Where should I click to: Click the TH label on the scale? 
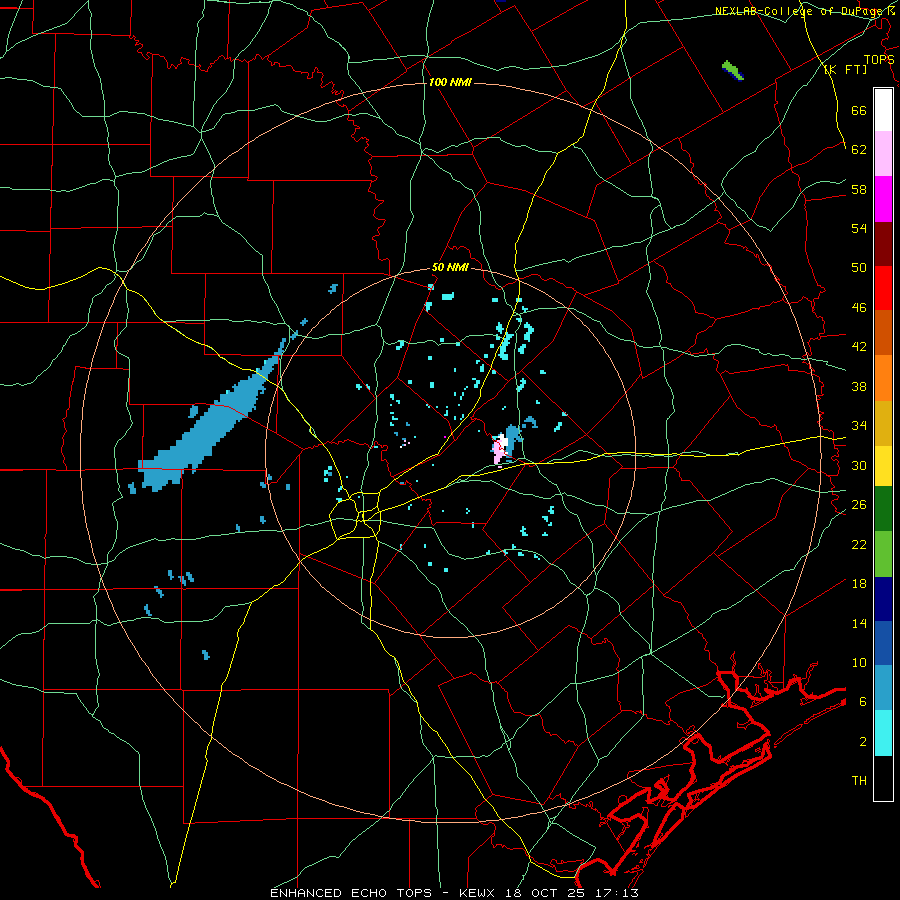coord(859,780)
